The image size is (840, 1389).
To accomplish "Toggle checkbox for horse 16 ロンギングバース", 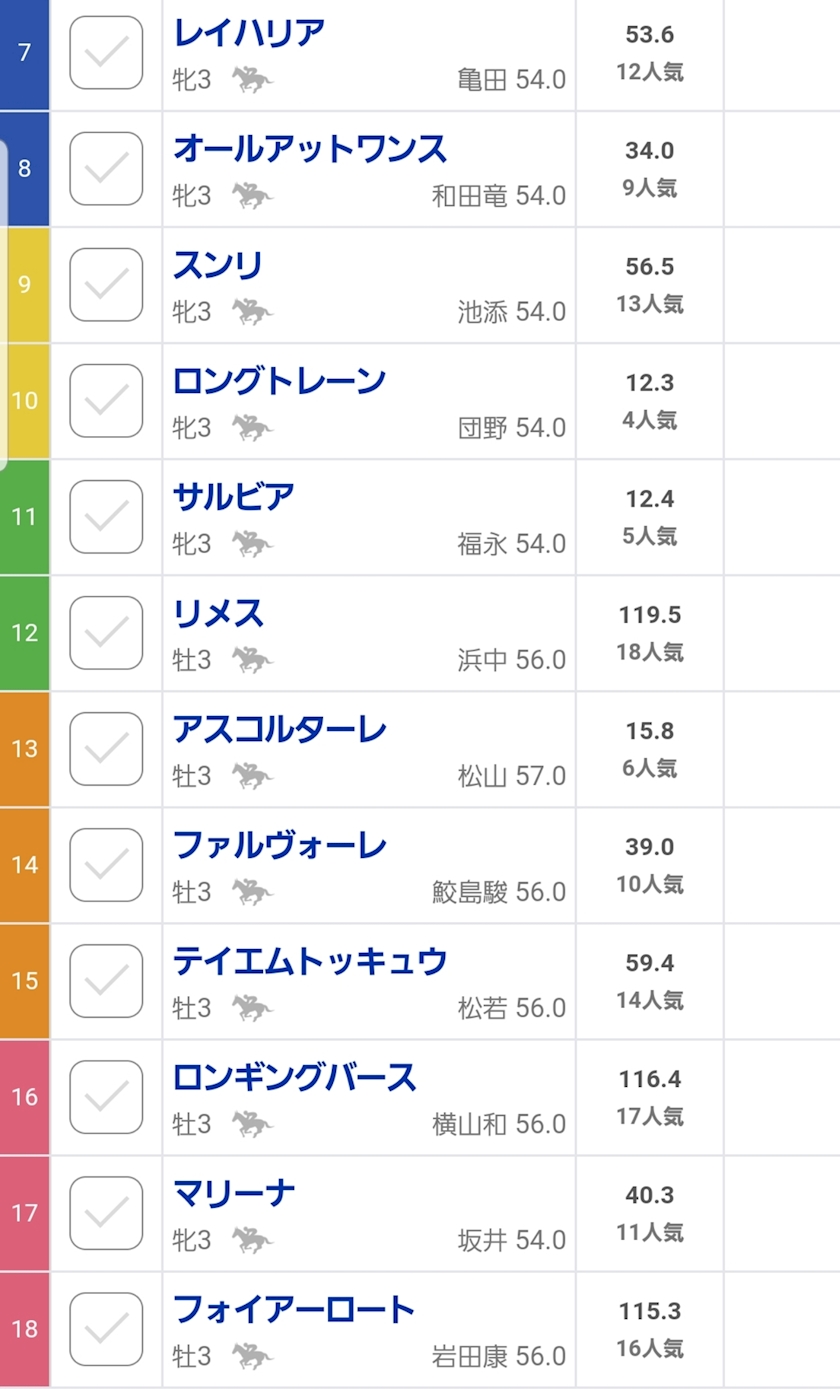I will 106,1096.
